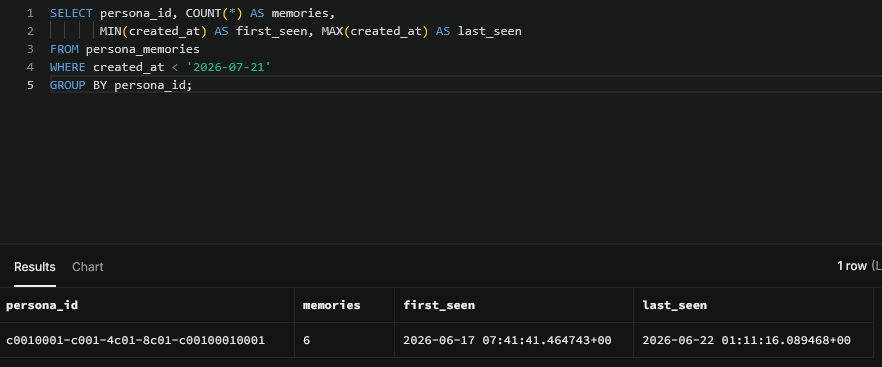The image size is (882, 367).
Task: Click the '2026-07-21' date string
Action: pos(228,67)
